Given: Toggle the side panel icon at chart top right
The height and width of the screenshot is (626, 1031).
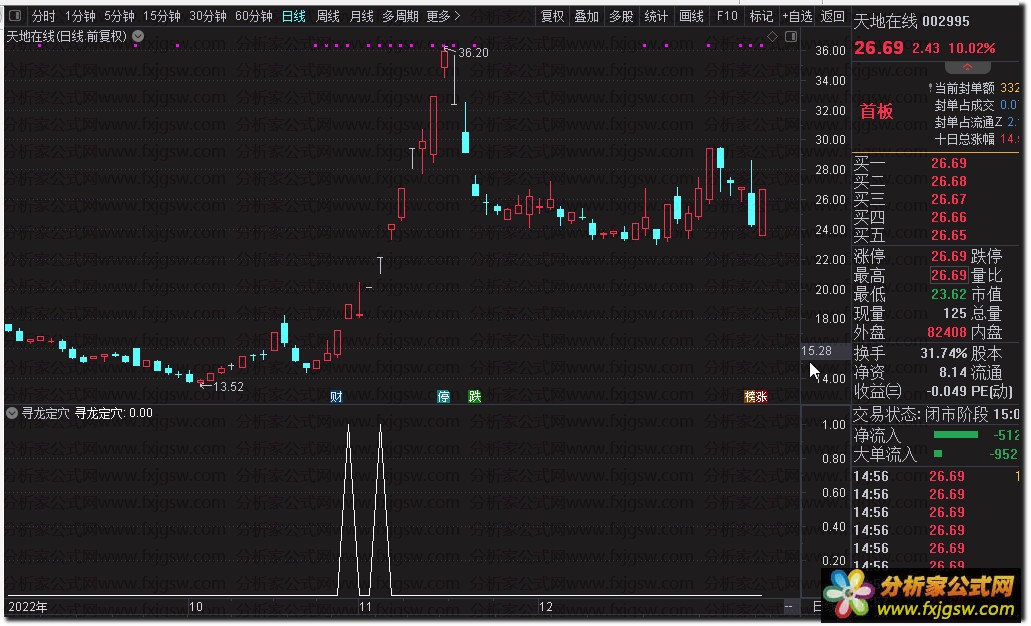Looking at the screenshot, I should click(x=791, y=36).
